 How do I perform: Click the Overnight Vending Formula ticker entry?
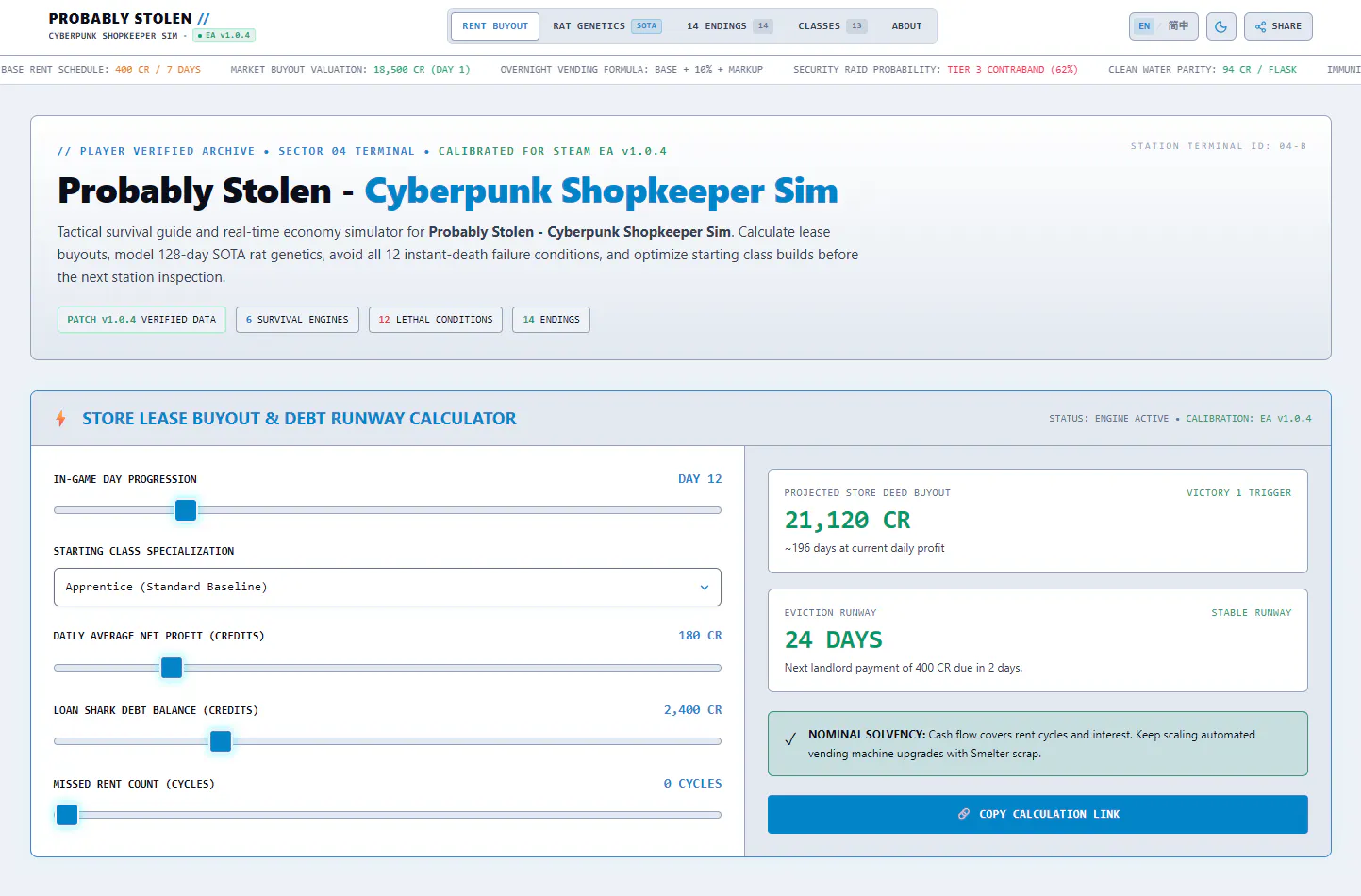click(632, 70)
